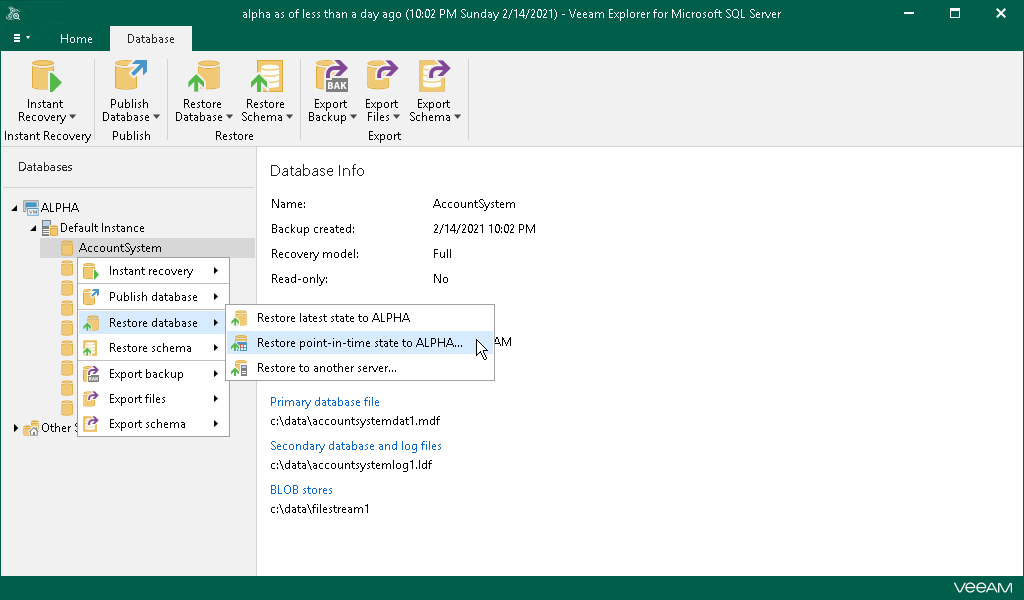Choose Restore point-in-time state to ALPHA
The width and height of the screenshot is (1024, 600).
tap(359, 343)
